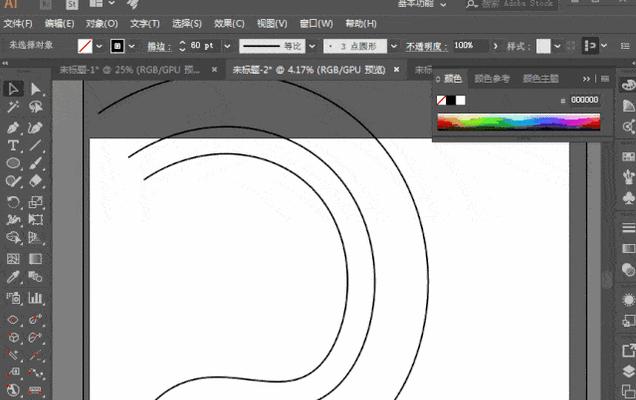Activate the Blend tool

tap(35, 277)
